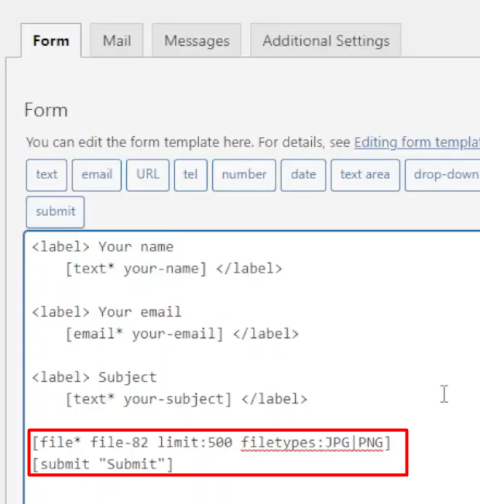Screen dimensions: 480x504
Task: Click the '[file* file-82 limit:500' line
Action: (x=211, y=443)
